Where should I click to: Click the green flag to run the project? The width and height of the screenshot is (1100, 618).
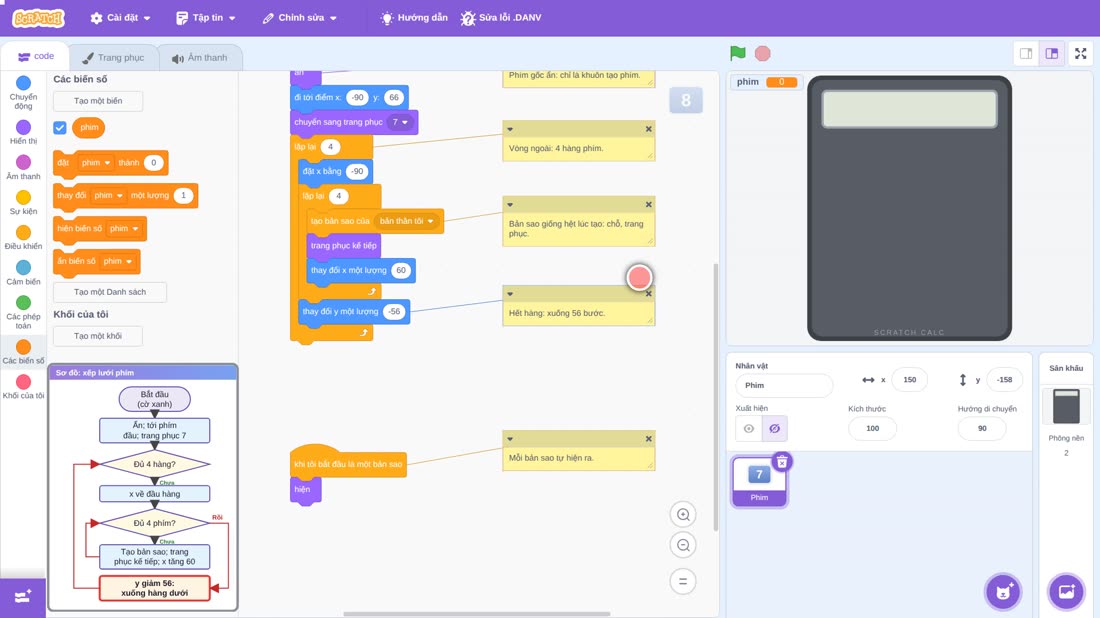pos(737,53)
